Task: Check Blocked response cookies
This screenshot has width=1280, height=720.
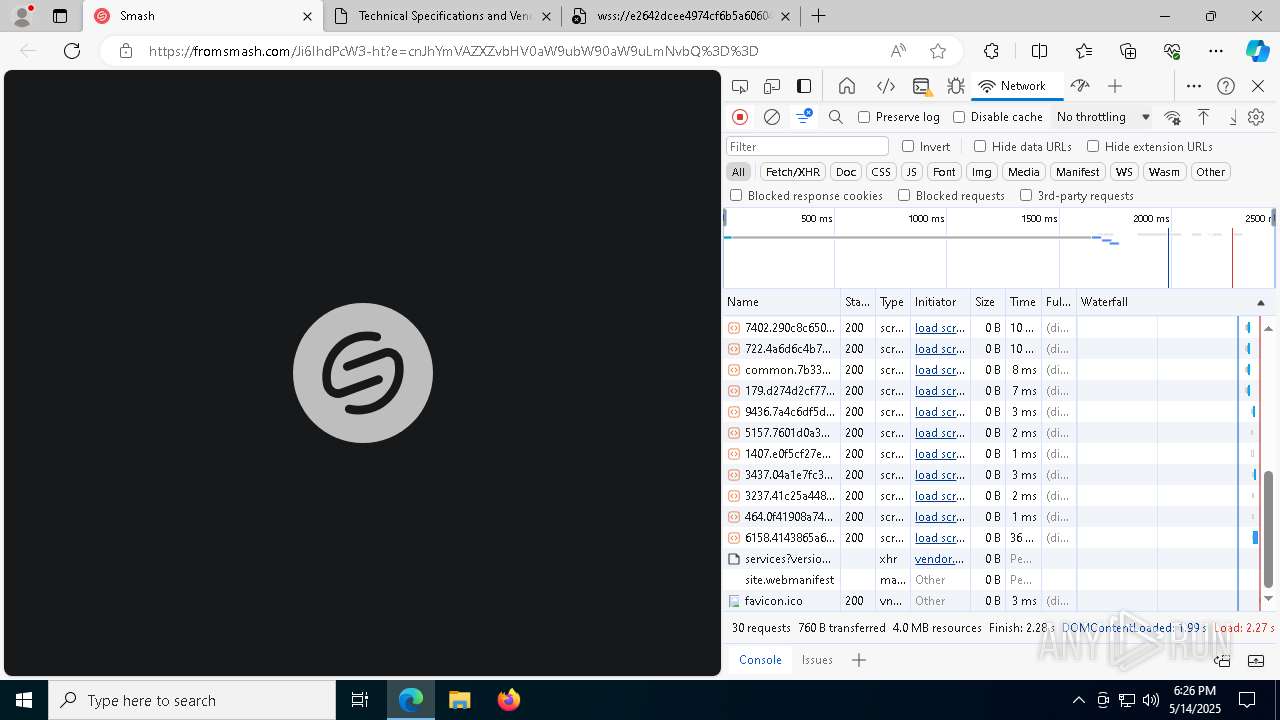Action: tap(736, 195)
